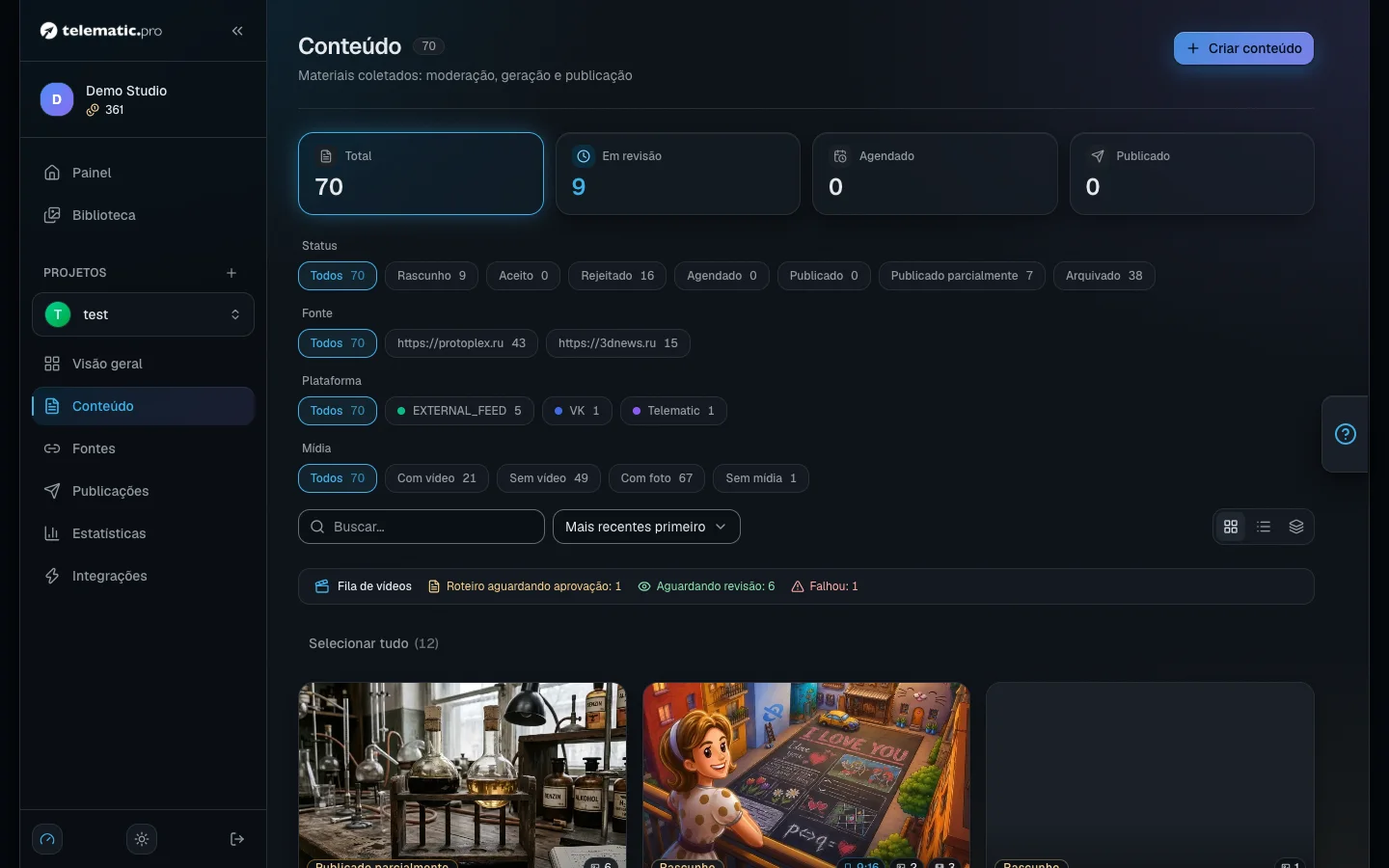Viewport: 1389px width, 868px height.
Task: Open Visão geral in the sidebar
Action: pos(143,364)
